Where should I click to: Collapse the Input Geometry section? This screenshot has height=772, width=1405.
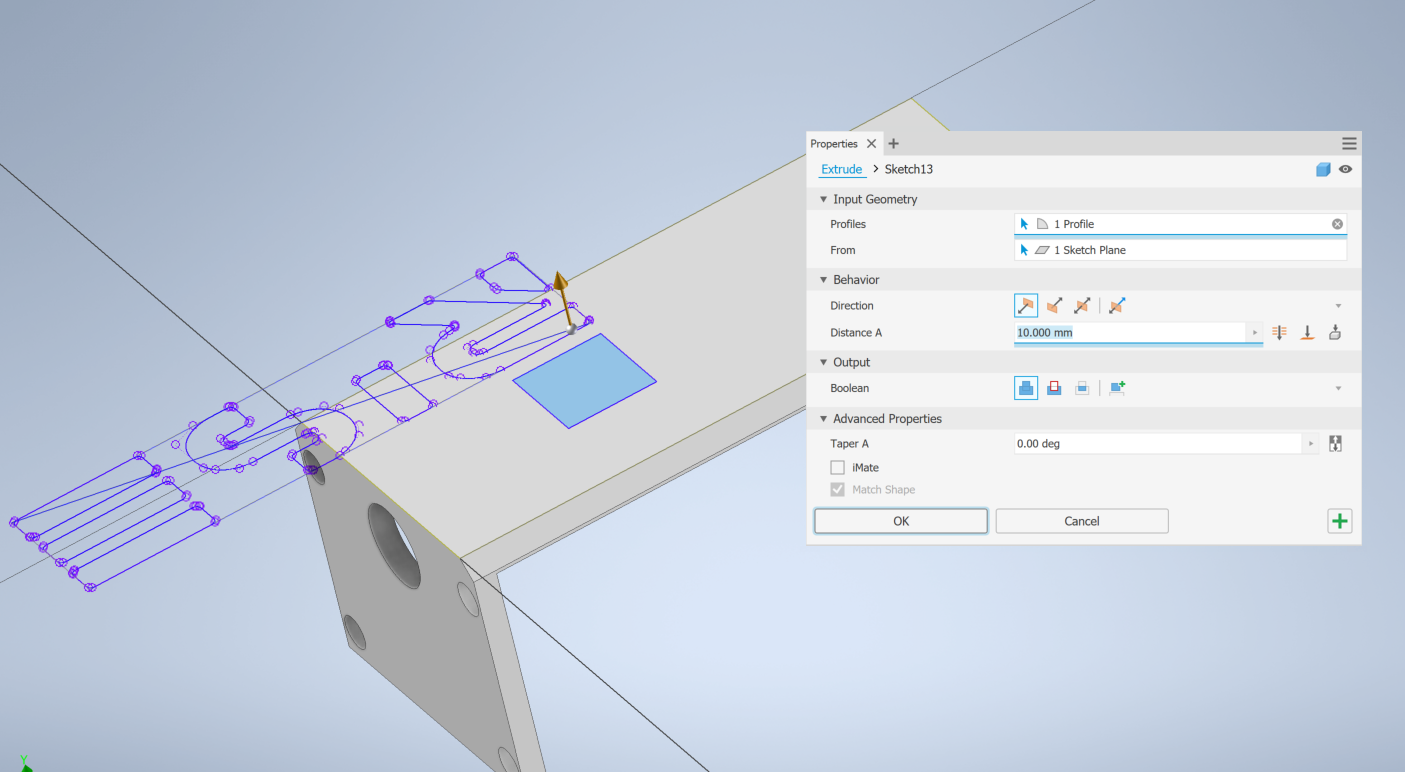tap(823, 199)
